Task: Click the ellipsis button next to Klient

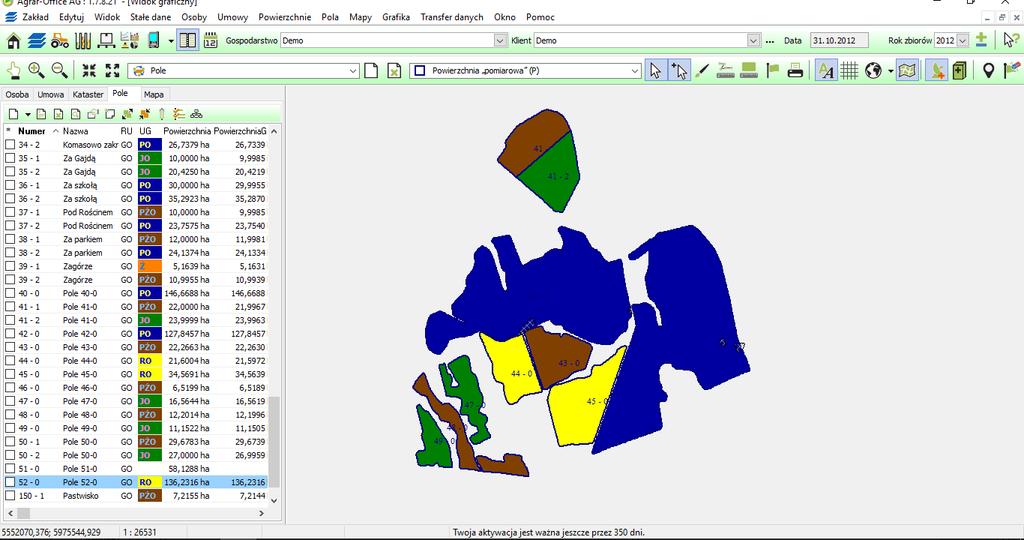Action: (x=770, y=41)
